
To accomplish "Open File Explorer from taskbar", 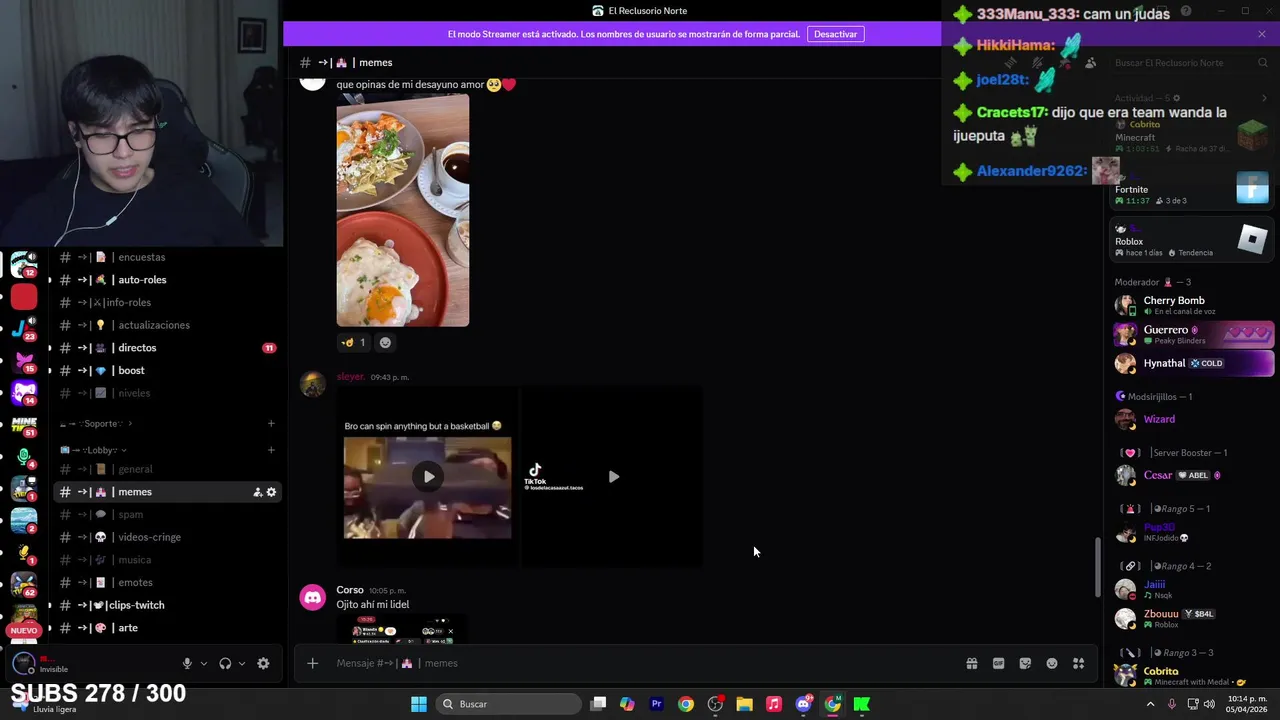I will [744, 704].
